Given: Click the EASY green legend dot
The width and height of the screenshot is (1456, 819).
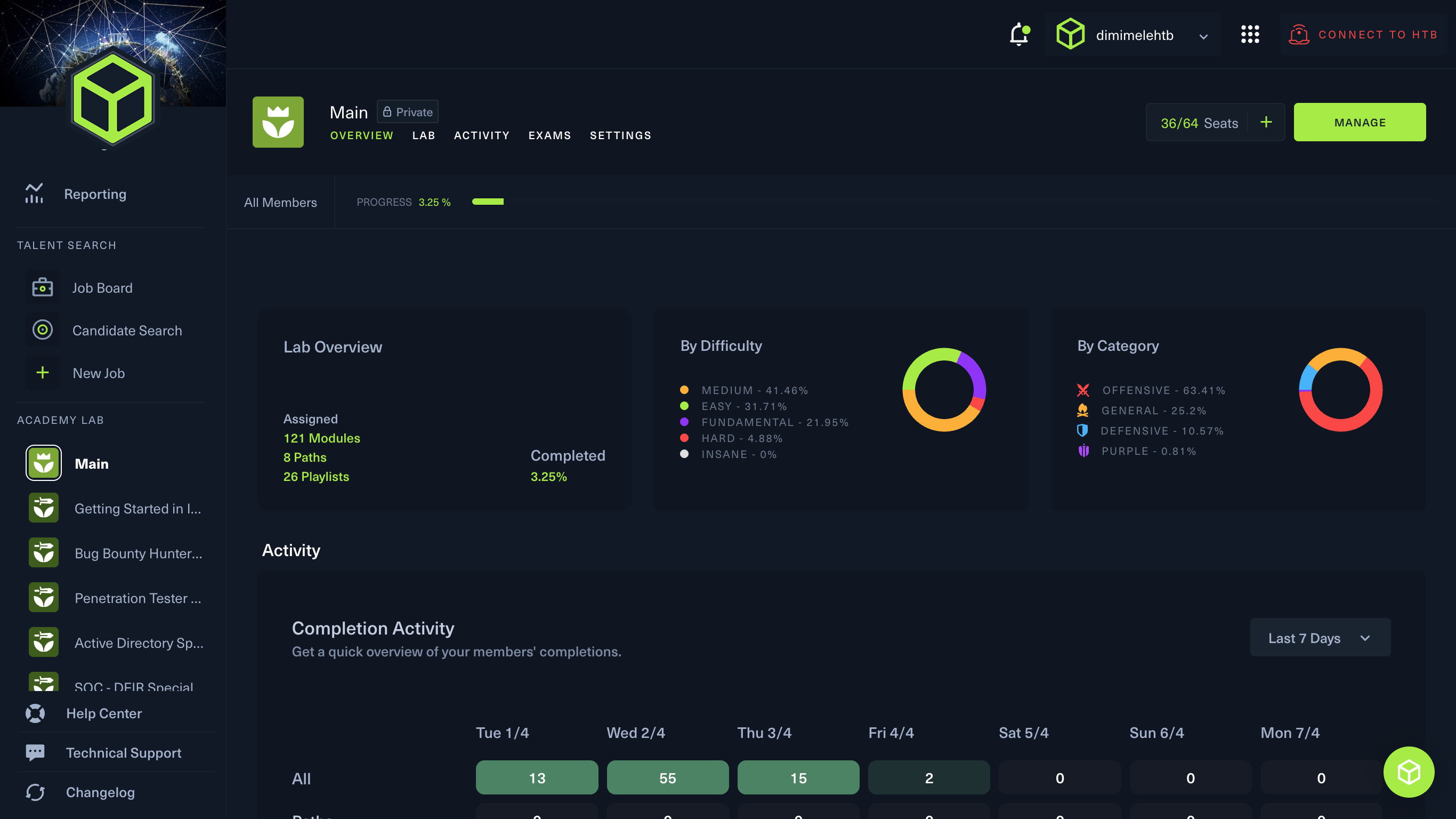Looking at the screenshot, I should pos(684,406).
